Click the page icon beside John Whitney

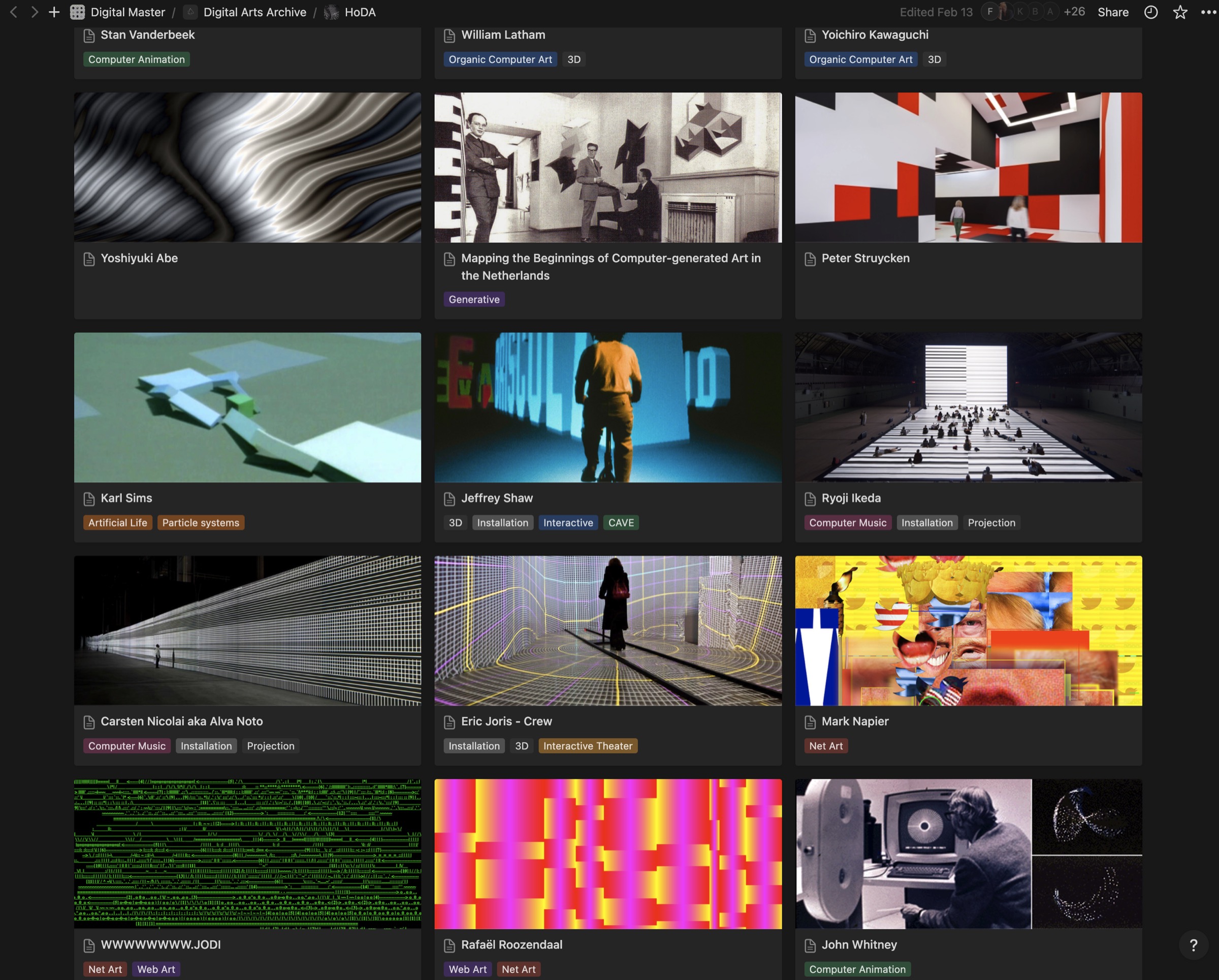point(810,945)
